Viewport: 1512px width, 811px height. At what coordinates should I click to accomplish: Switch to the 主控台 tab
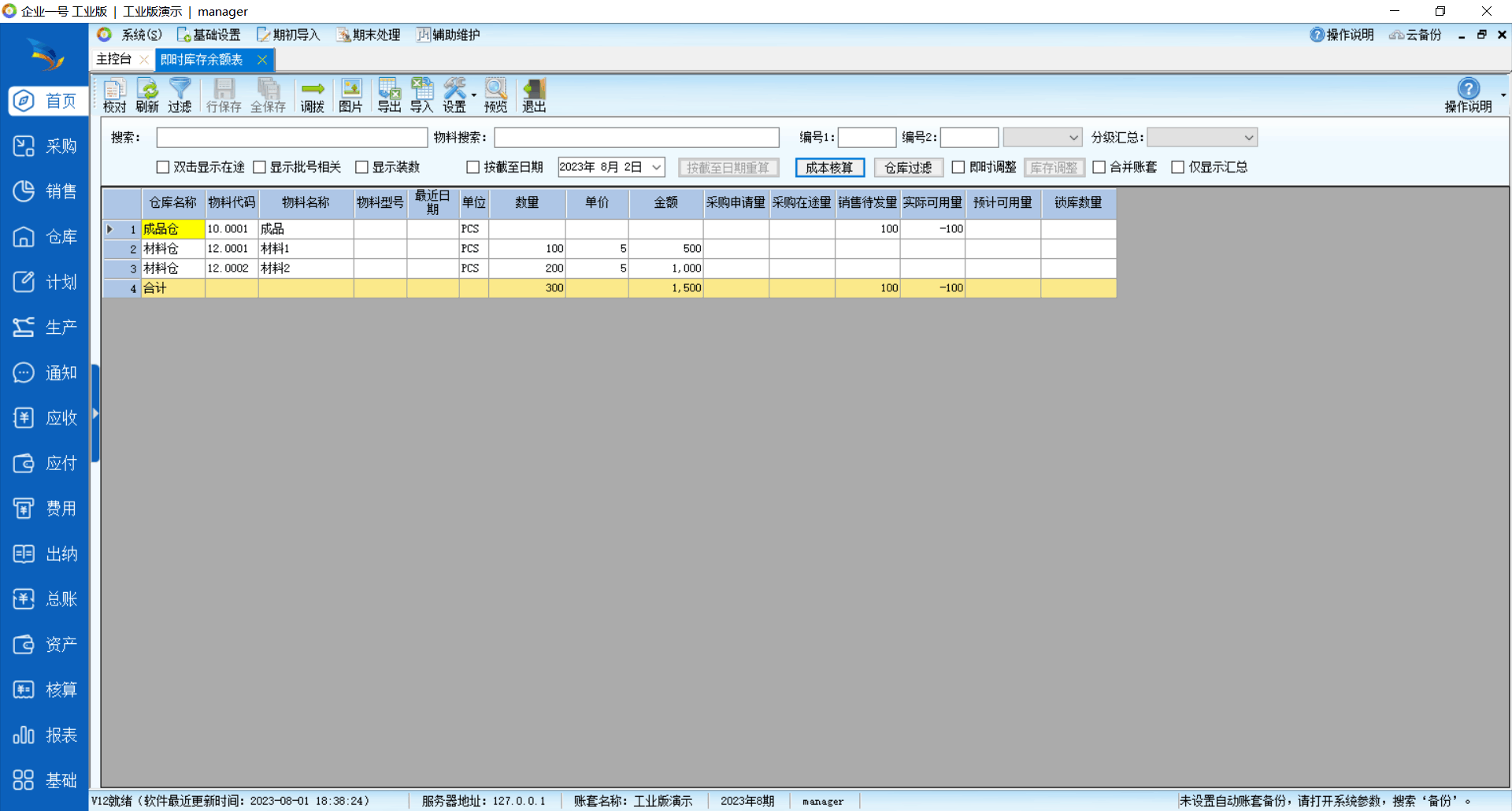click(114, 60)
